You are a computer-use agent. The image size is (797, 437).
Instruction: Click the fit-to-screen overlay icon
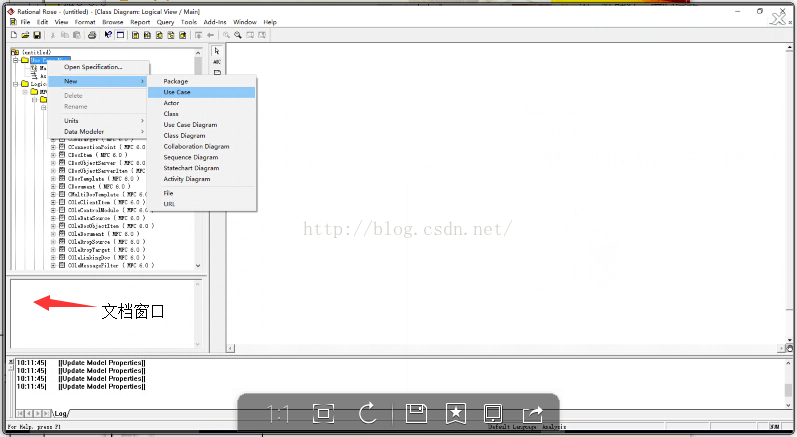pyautogui.click(x=323, y=414)
